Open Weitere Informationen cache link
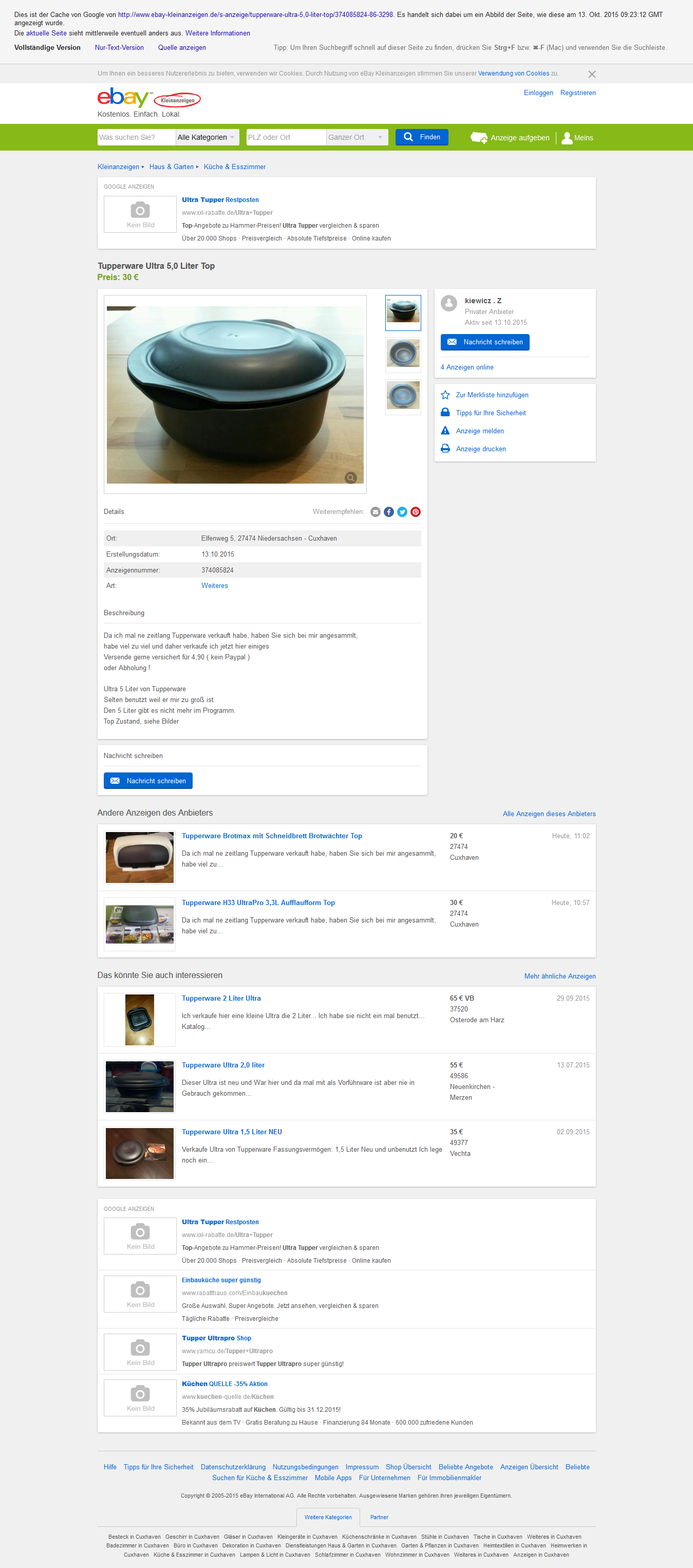 (218, 33)
